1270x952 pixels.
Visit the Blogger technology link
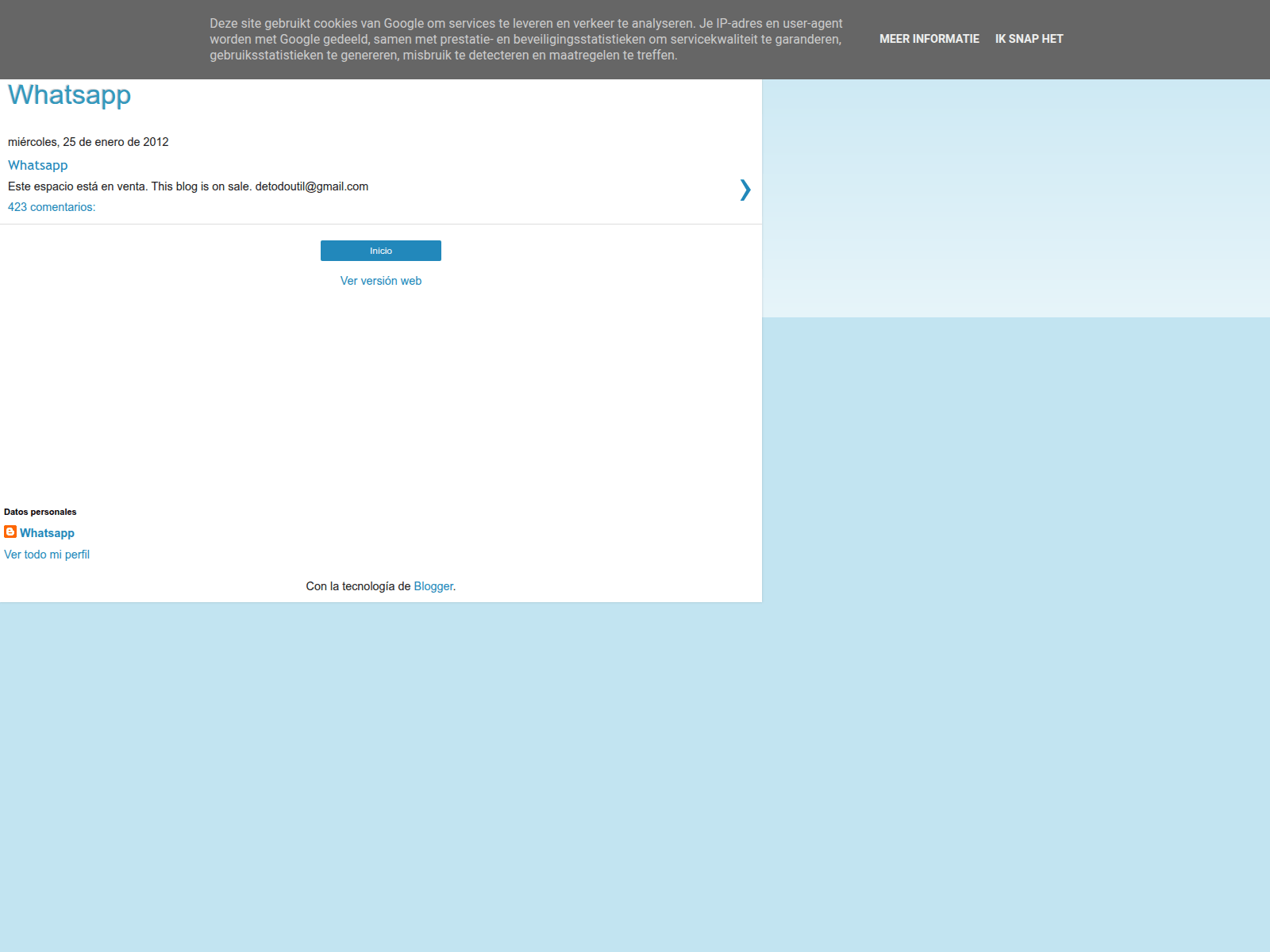tap(433, 585)
